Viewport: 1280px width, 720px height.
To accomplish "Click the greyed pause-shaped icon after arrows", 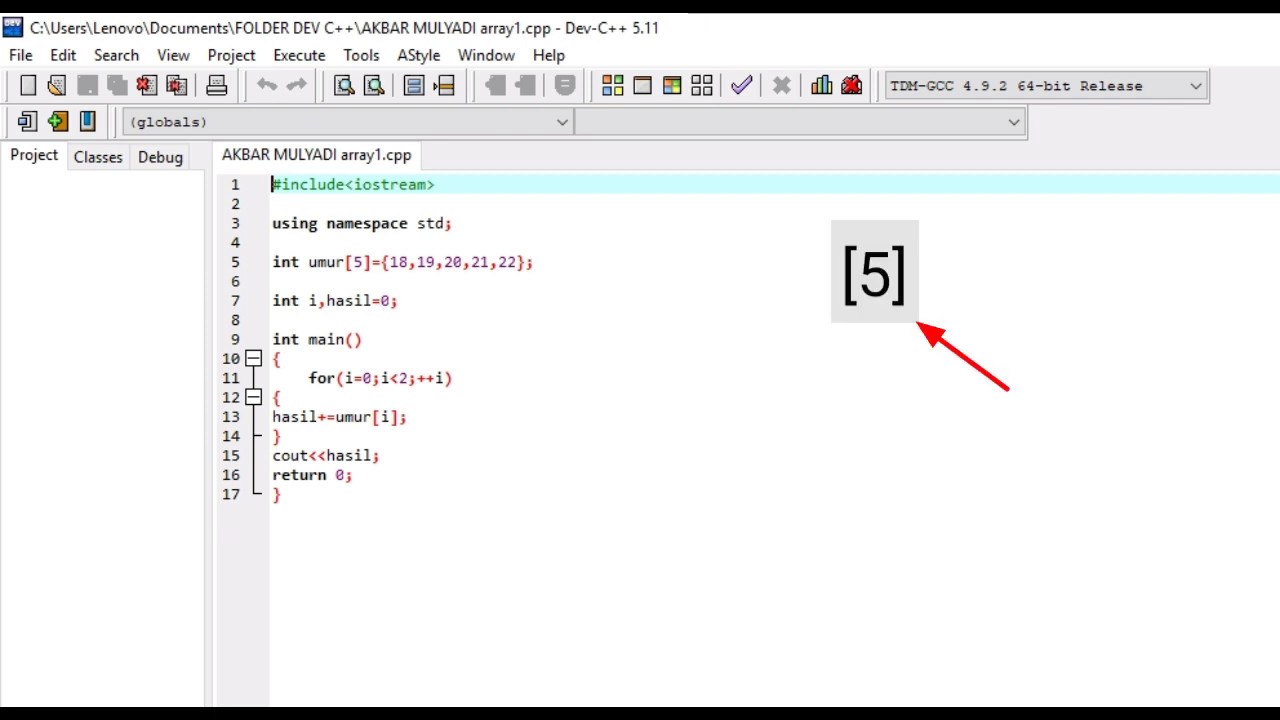I will coord(565,86).
